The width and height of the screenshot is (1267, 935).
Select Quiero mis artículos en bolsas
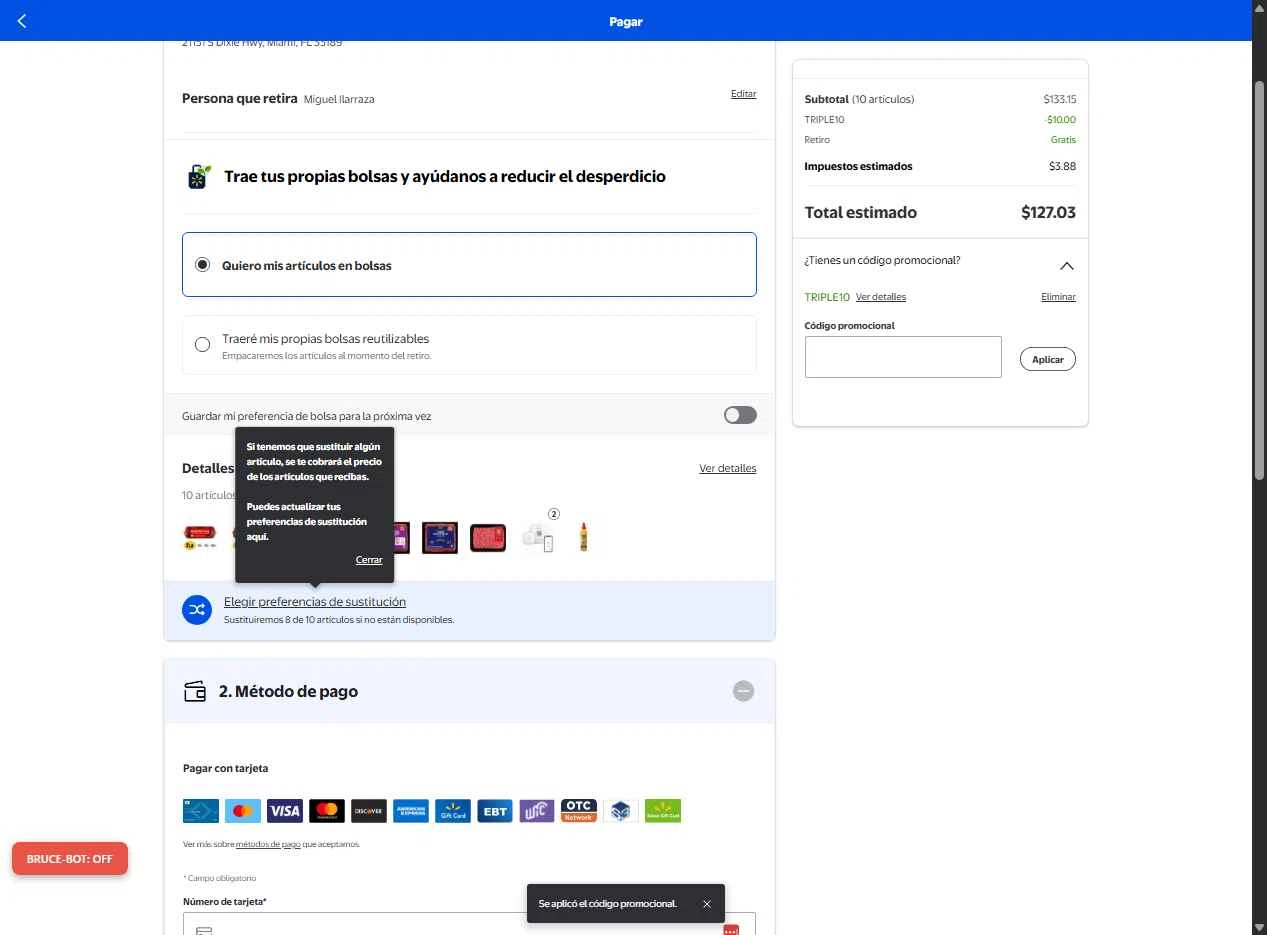pyautogui.click(x=469, y=265)
